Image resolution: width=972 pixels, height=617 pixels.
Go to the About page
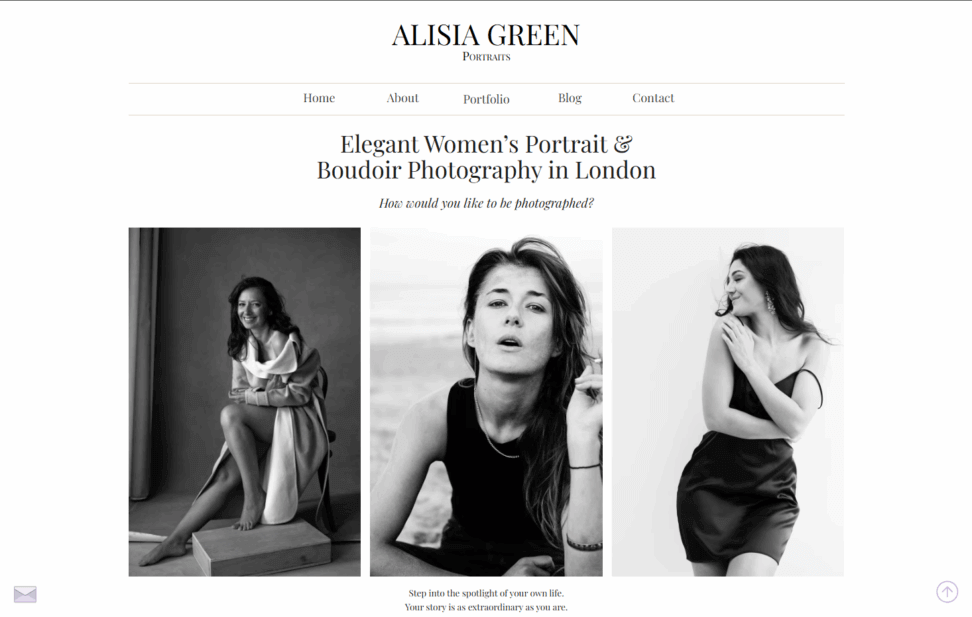tap(402, 98)
